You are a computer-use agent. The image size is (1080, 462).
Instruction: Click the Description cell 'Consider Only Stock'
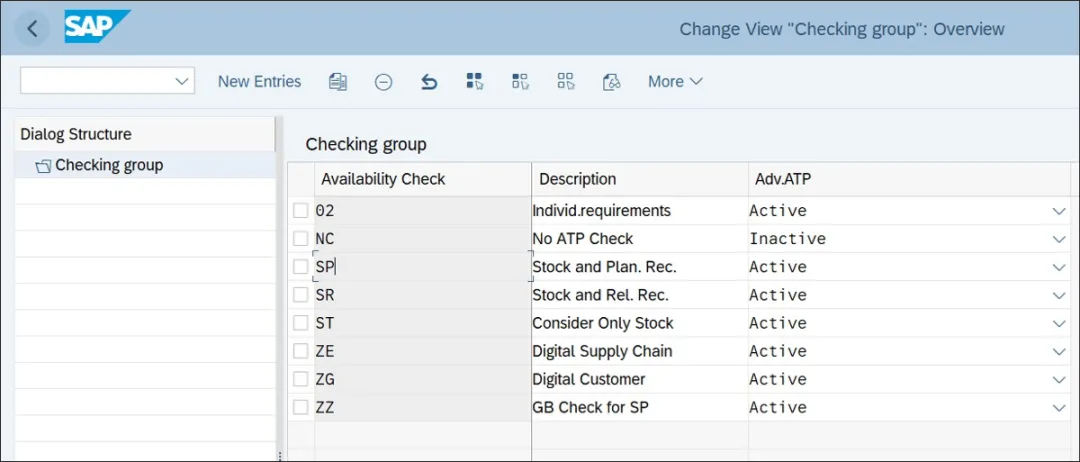pos(603,323)
